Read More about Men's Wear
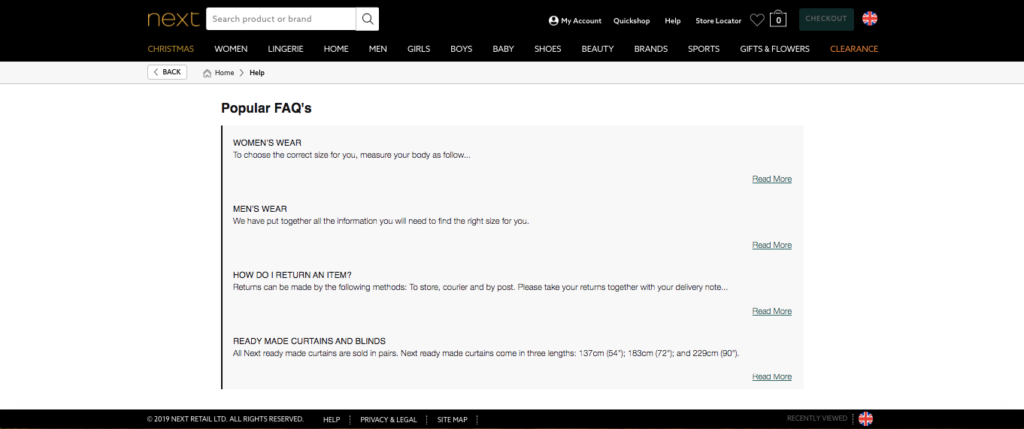1024x429 pixels. pos(772,246)
